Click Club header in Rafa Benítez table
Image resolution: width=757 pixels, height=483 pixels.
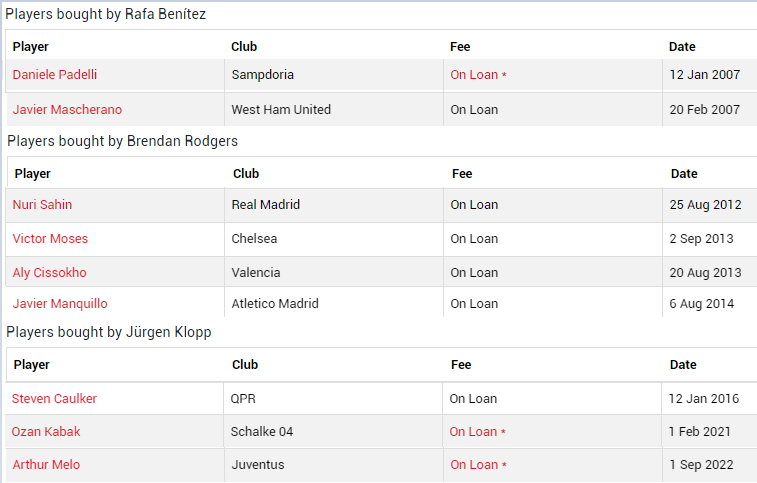point(244,46)
